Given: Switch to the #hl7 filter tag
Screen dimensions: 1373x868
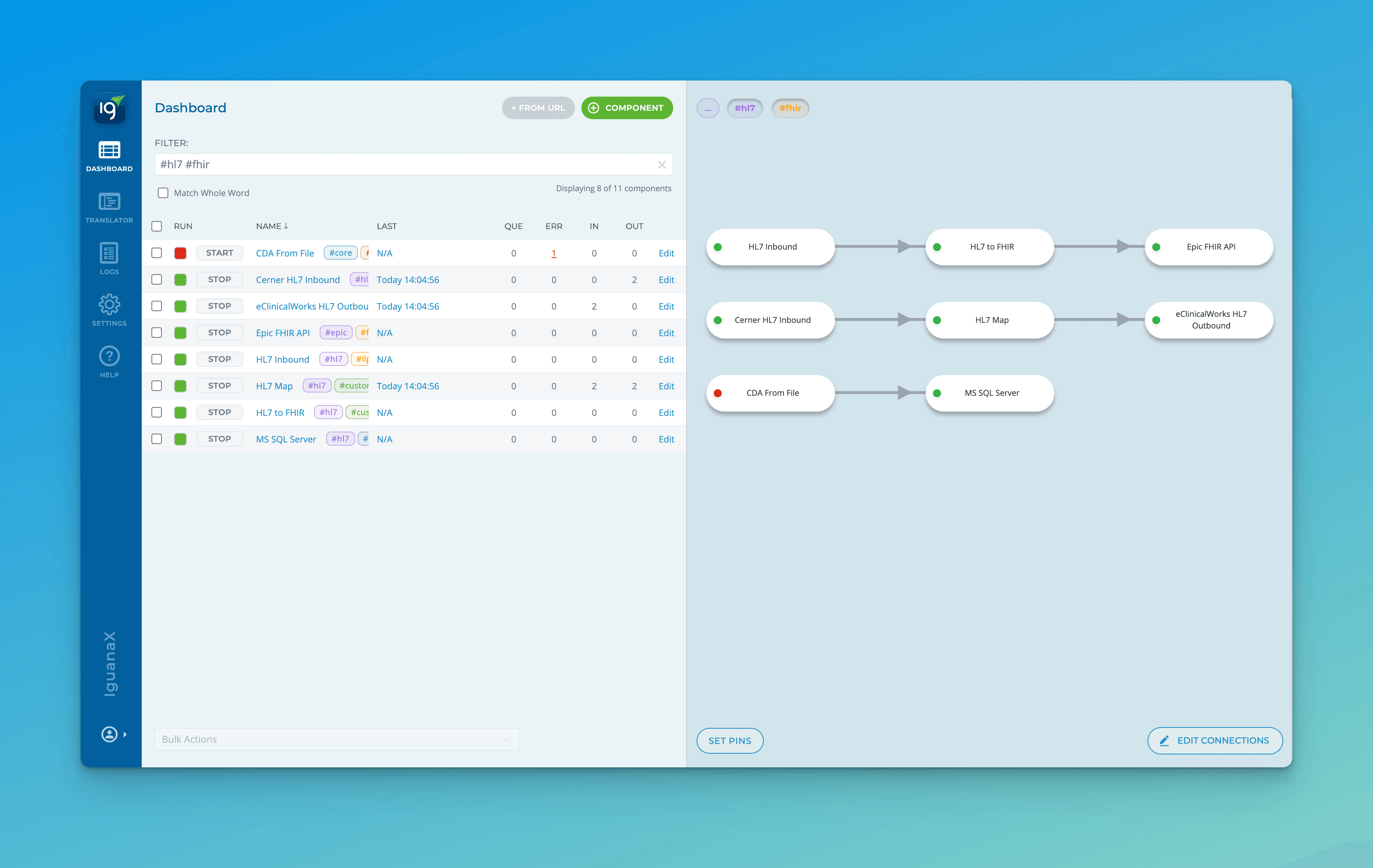Looking at the screenshot, I should click(x=745, y=107).
